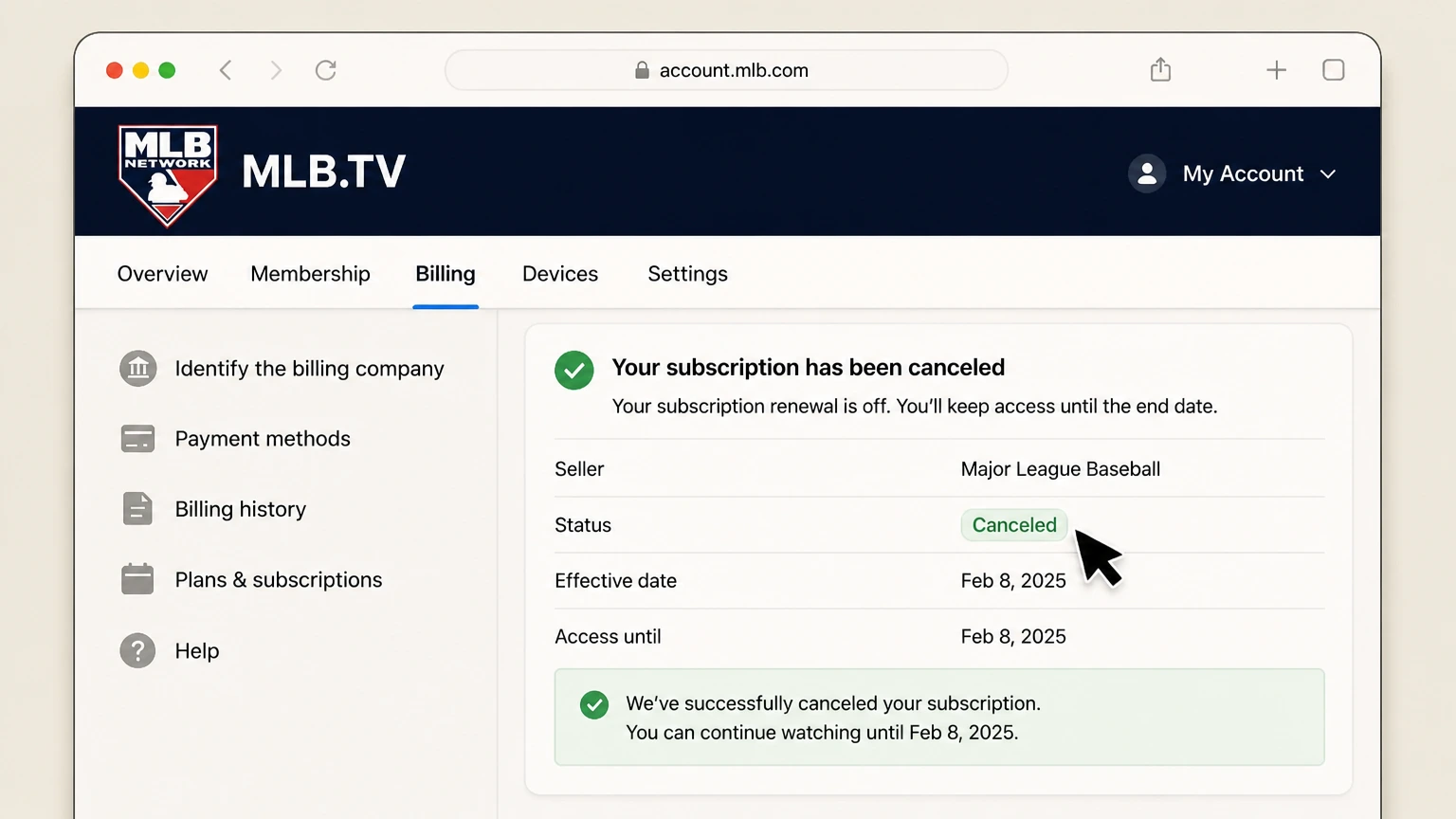The image size is (1456, 819).
Task: Click the lock icon in address bar
Action: pyautogui.click(x=642, y=70)
